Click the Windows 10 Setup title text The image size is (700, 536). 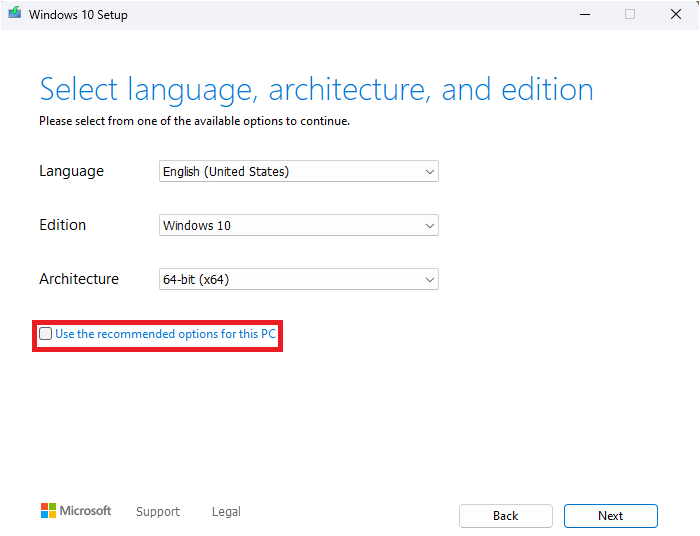78,15
